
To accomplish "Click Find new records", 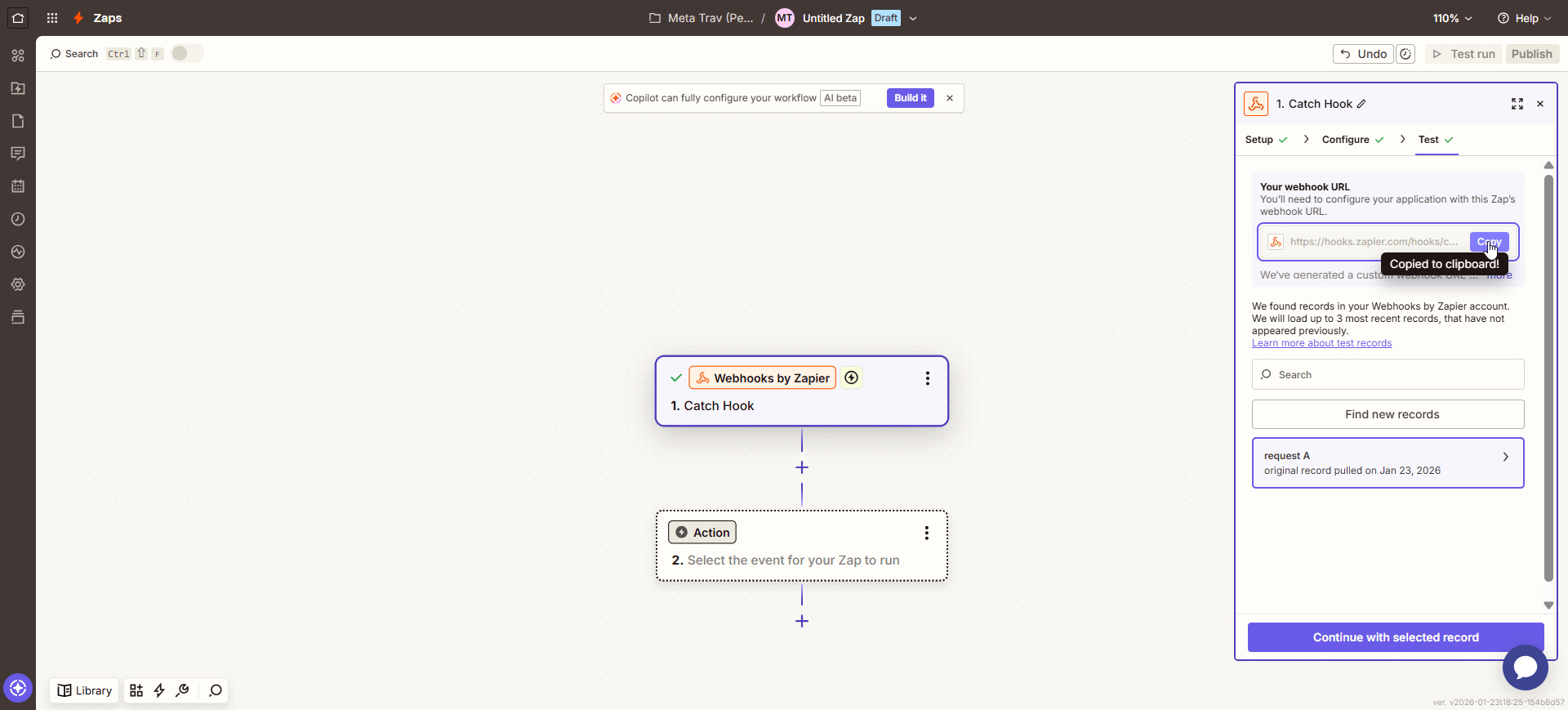I will (1388, 414).
